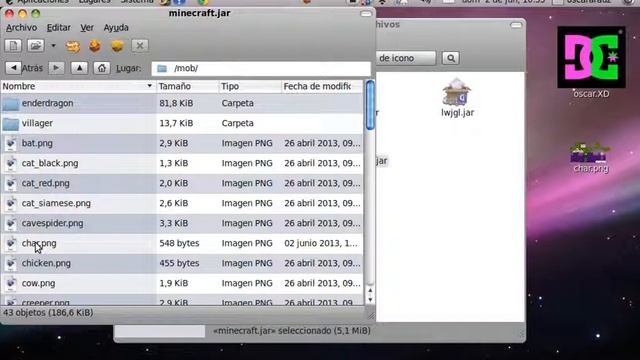The image size is (640, 360).
Task: Click the 02 junio 2013 date cell
Action: [321, 243]
